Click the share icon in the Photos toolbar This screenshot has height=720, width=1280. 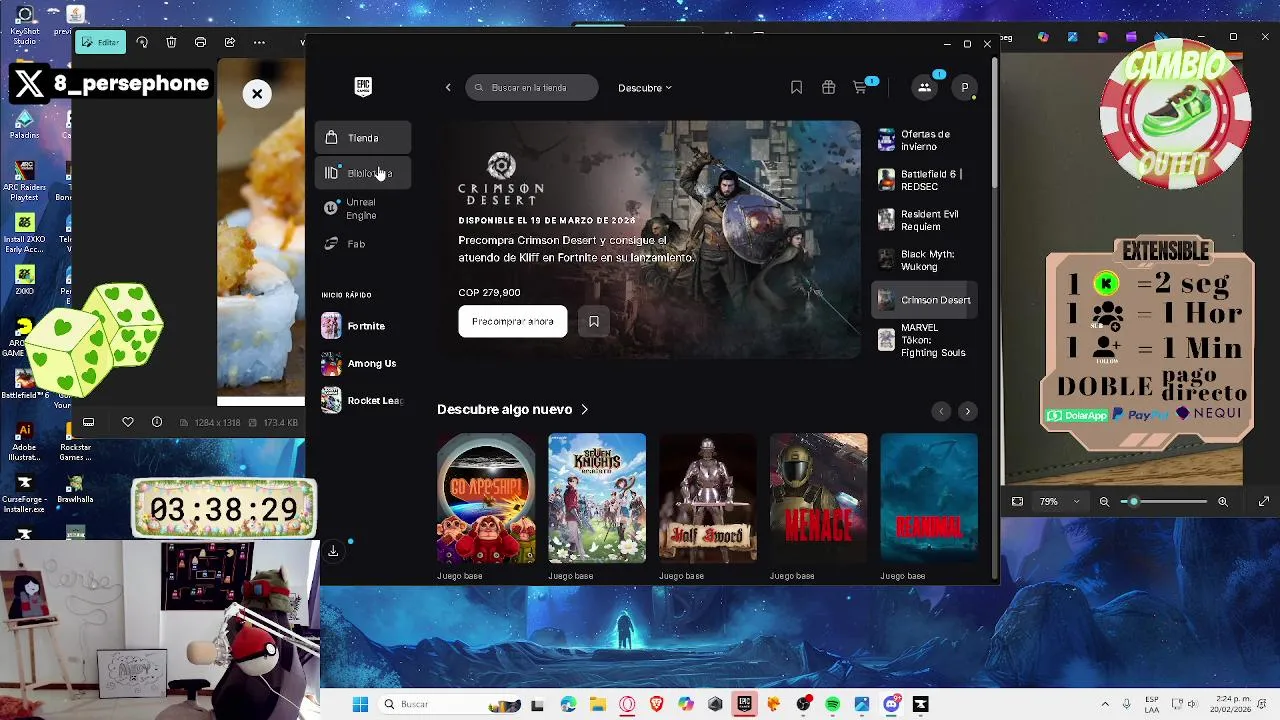(x=230, y=43)
